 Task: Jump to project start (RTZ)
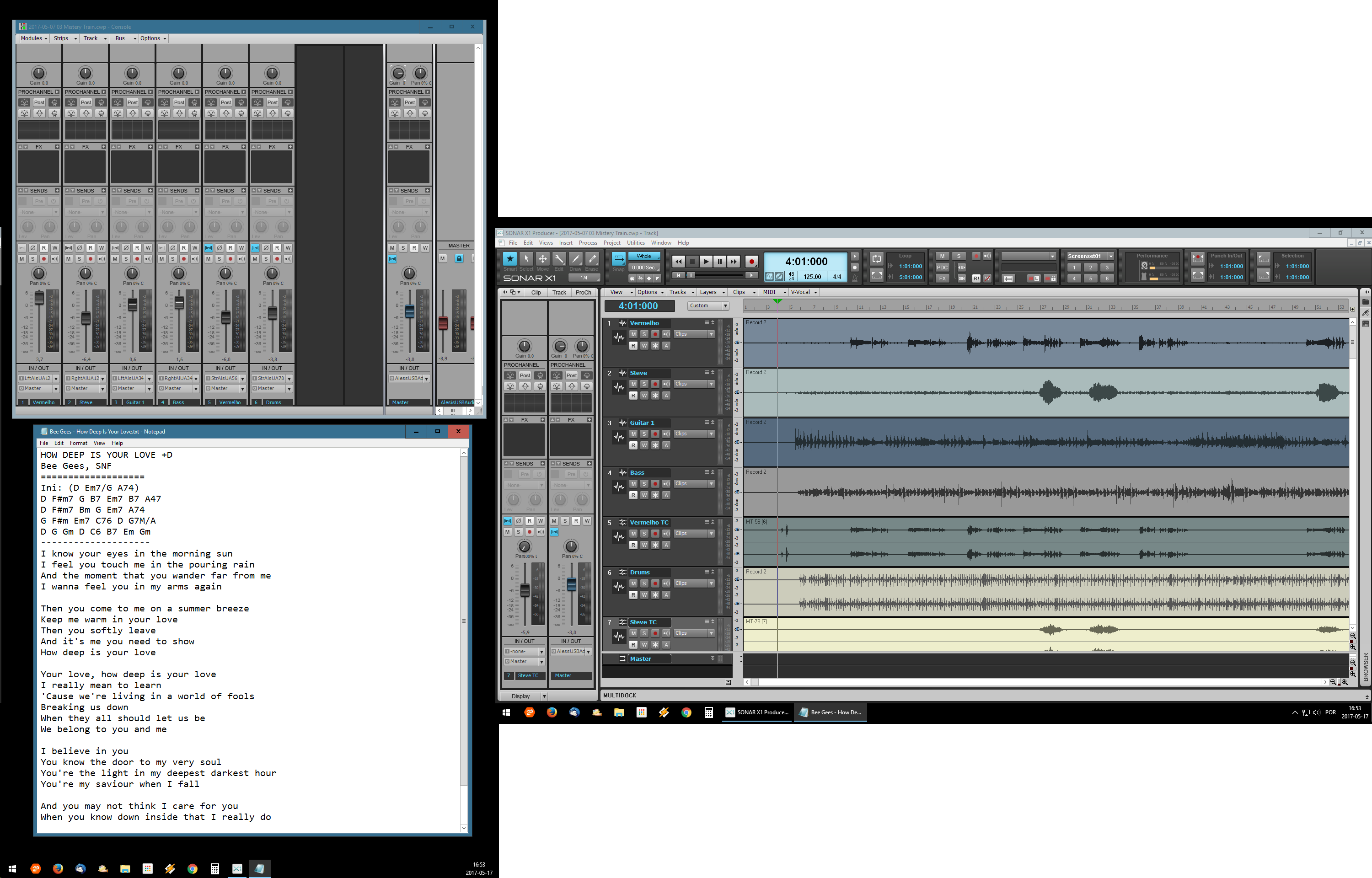678,275
